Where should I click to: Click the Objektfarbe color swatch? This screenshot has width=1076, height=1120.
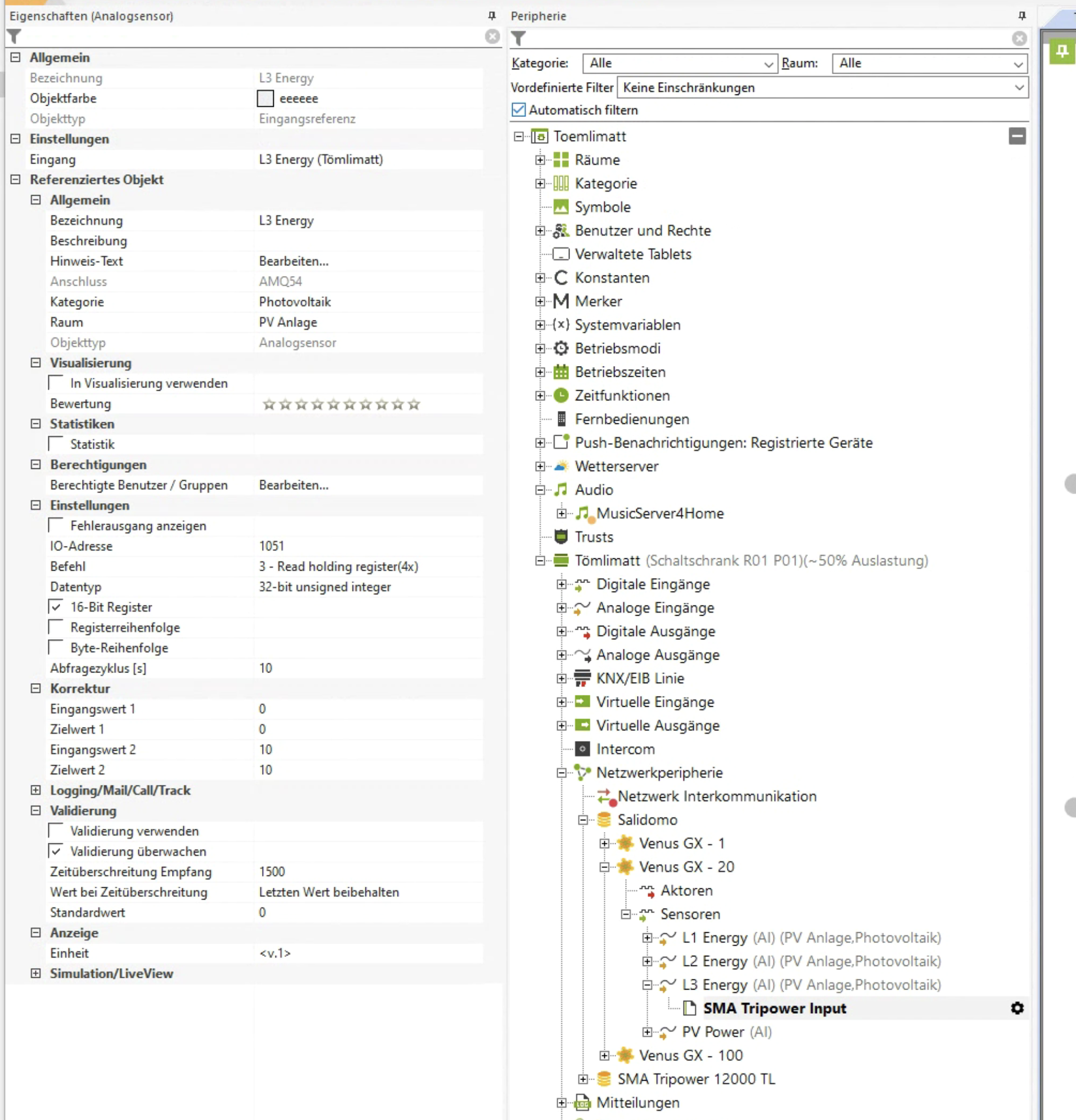(x=265, y=98)
